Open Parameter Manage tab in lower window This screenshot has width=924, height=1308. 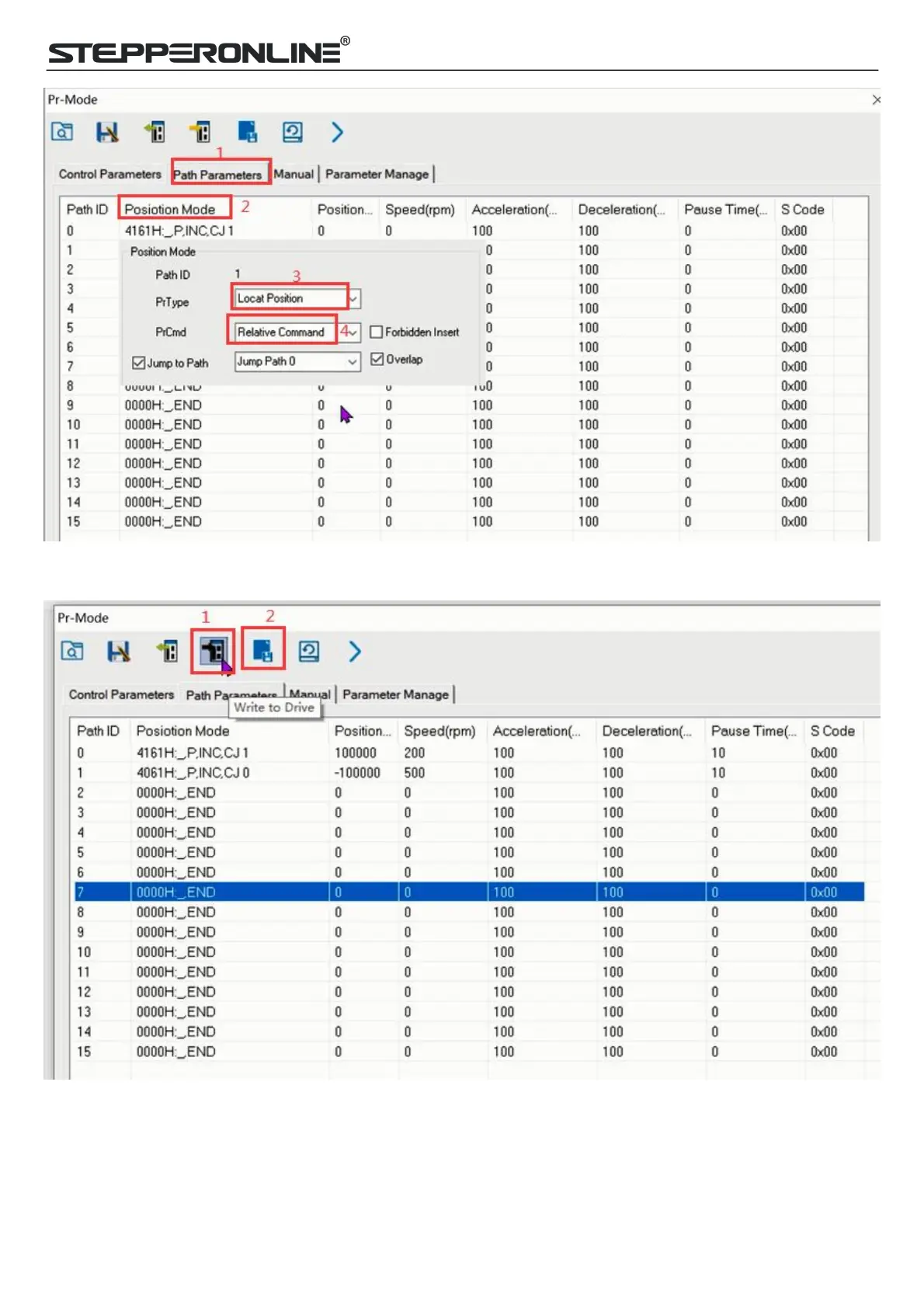(395, 694)
